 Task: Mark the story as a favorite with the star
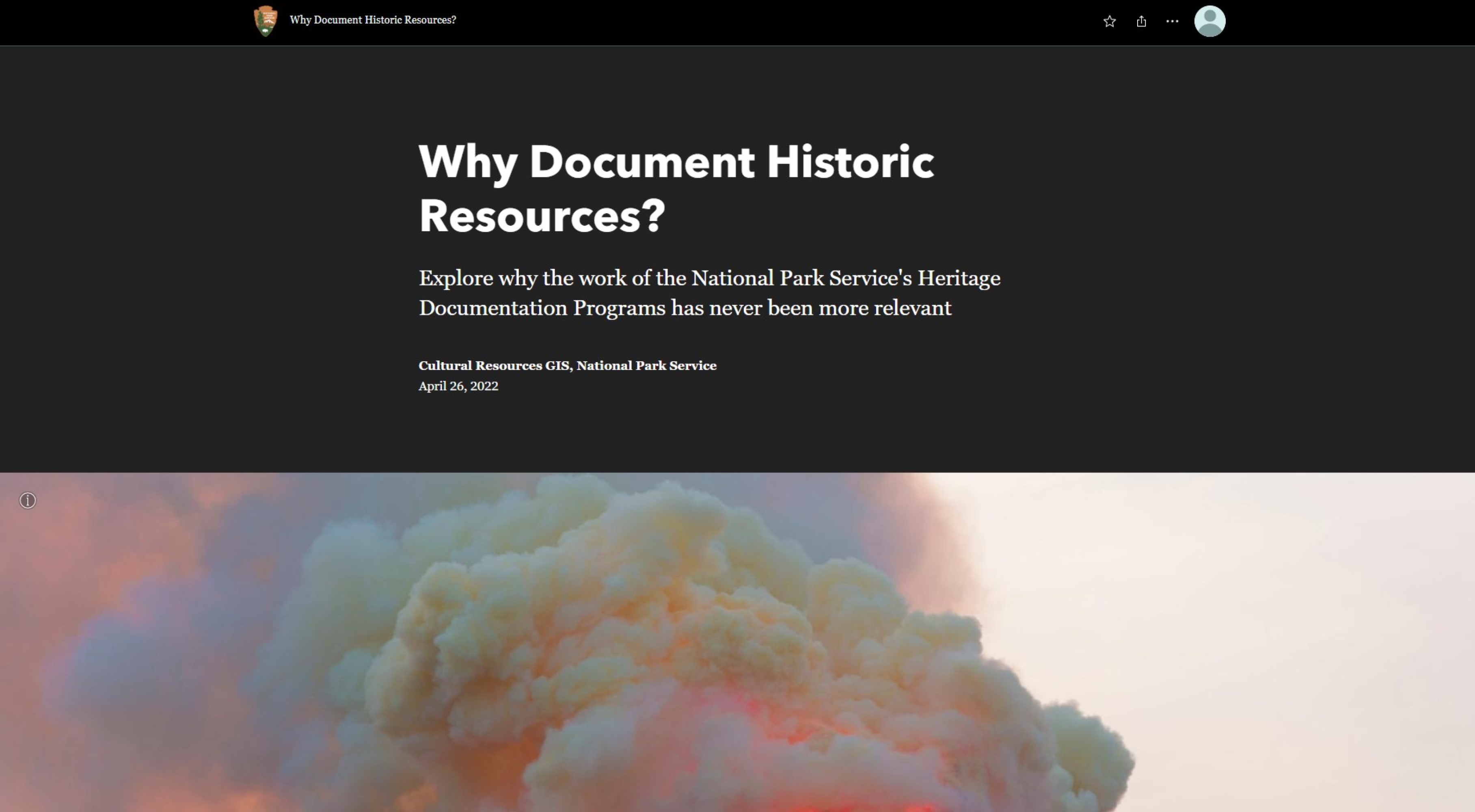tap(1110, 21)
